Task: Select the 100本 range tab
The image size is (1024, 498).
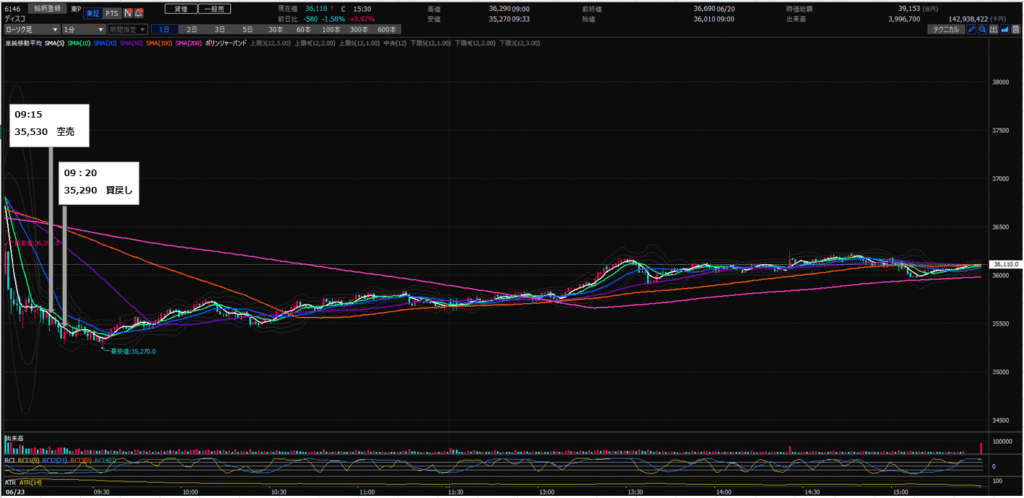Action: click(x=330, y=29)
